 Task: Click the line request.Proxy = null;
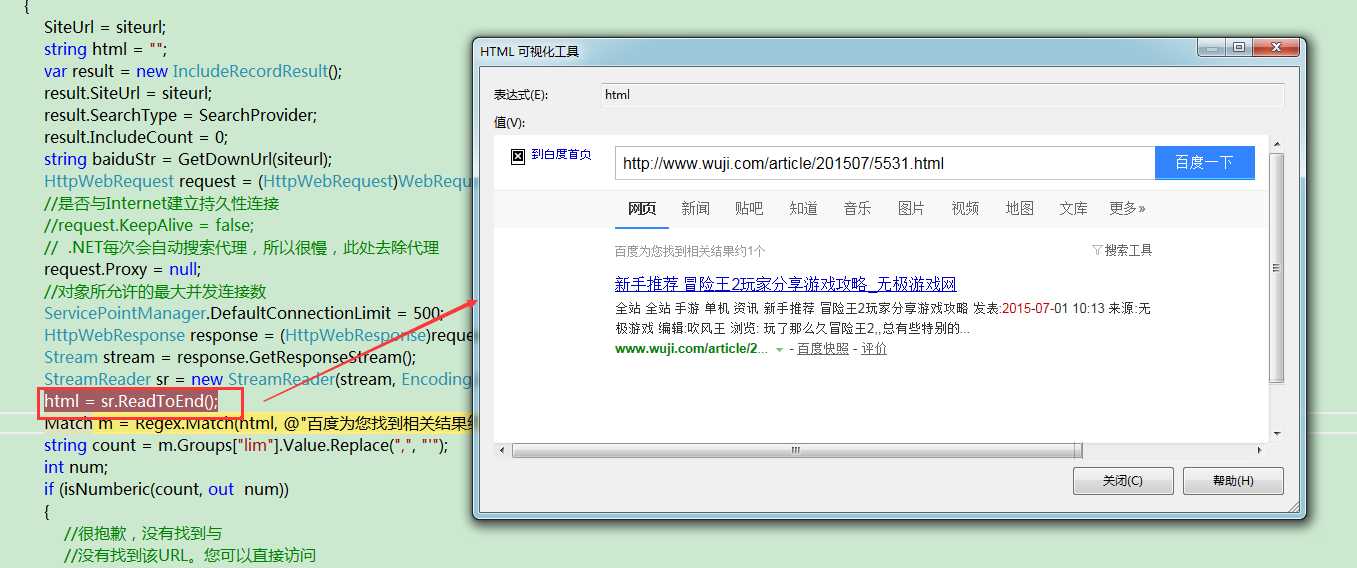point(122,269)
